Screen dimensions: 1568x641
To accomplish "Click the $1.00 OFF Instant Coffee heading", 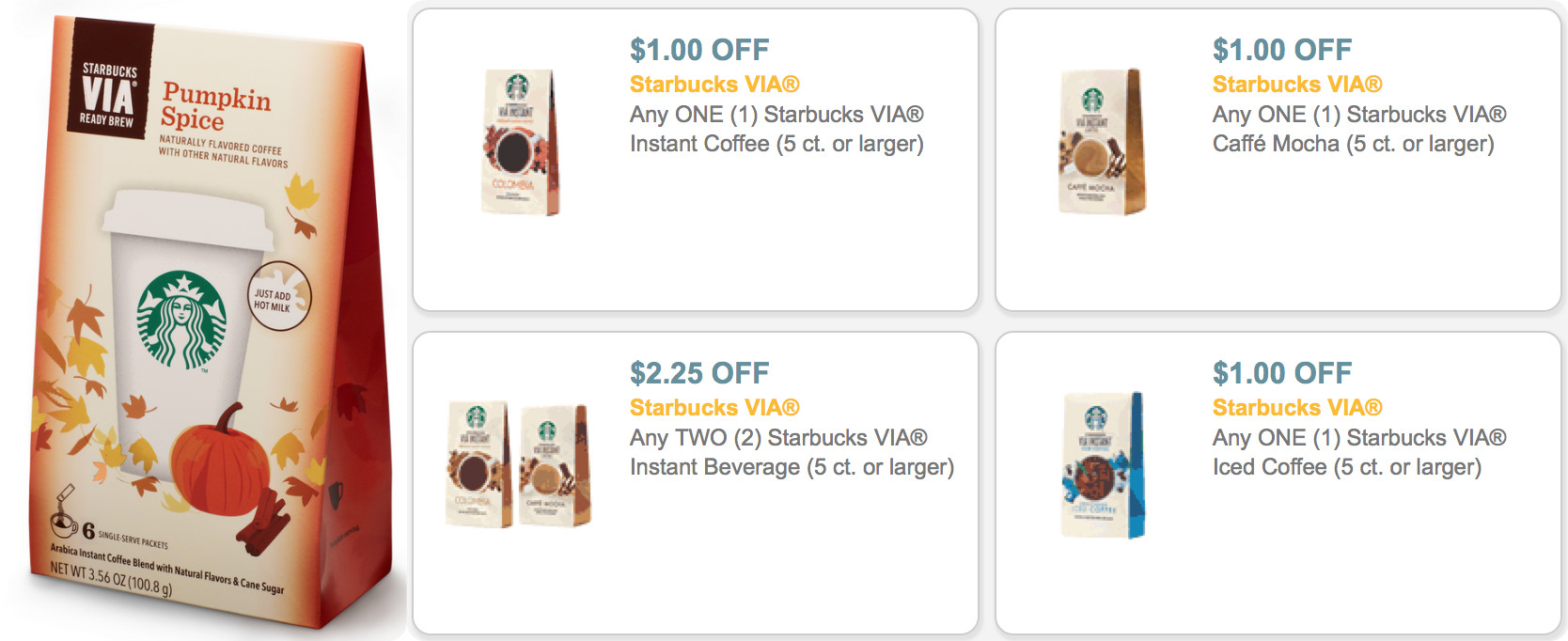I will 698,49.
